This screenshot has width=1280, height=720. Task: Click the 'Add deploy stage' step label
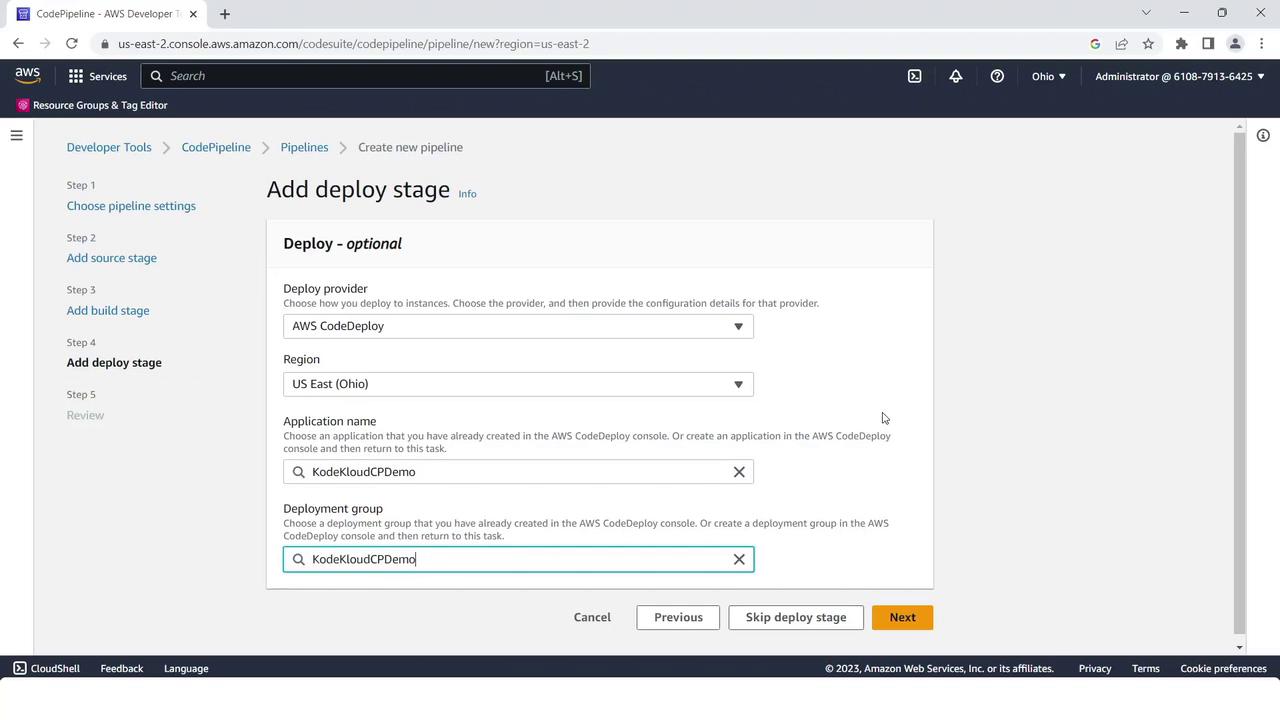click(114, 363)
